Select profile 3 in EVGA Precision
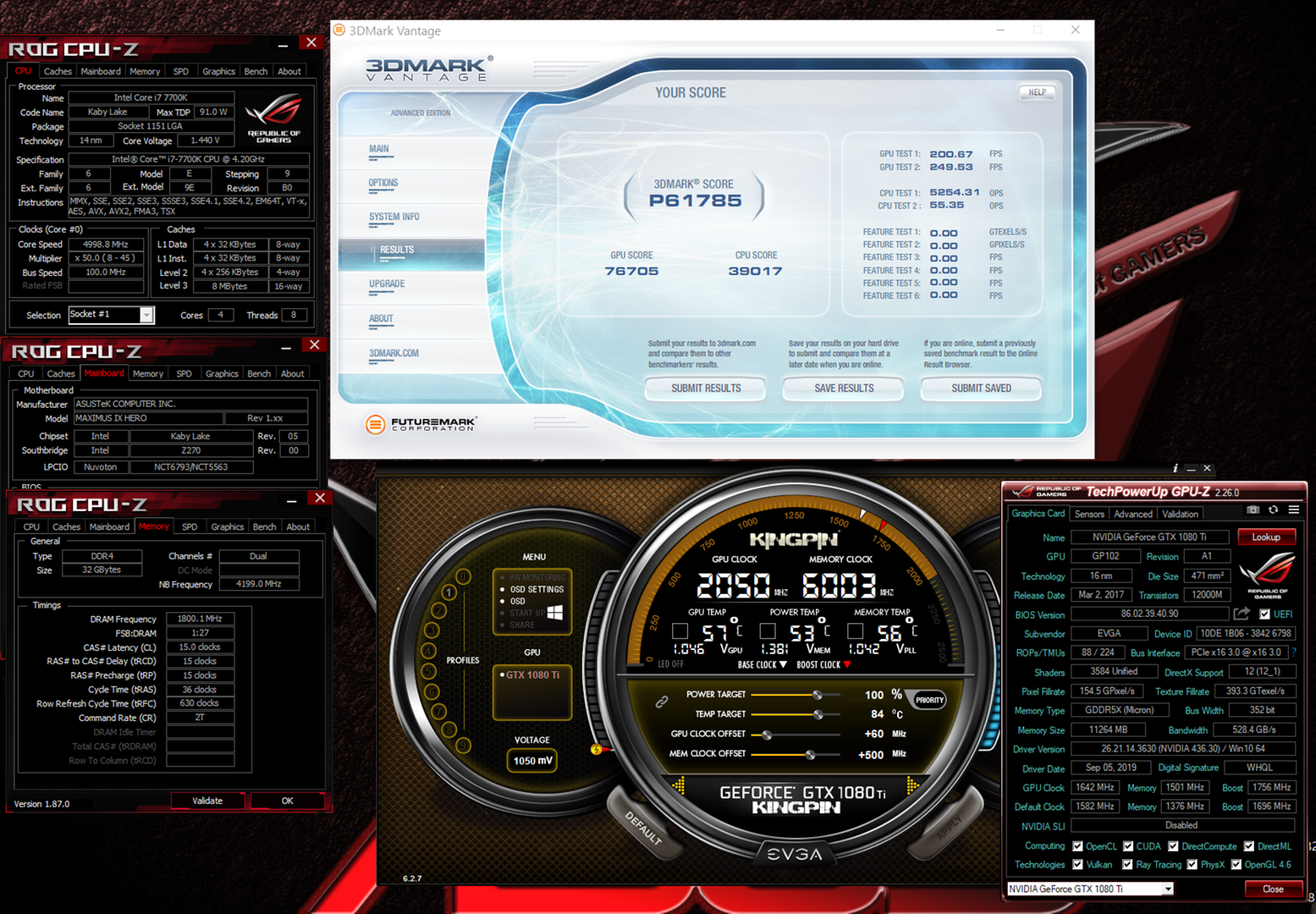The width and height of the screenshot is (1316, 914). tap(432, 630)
